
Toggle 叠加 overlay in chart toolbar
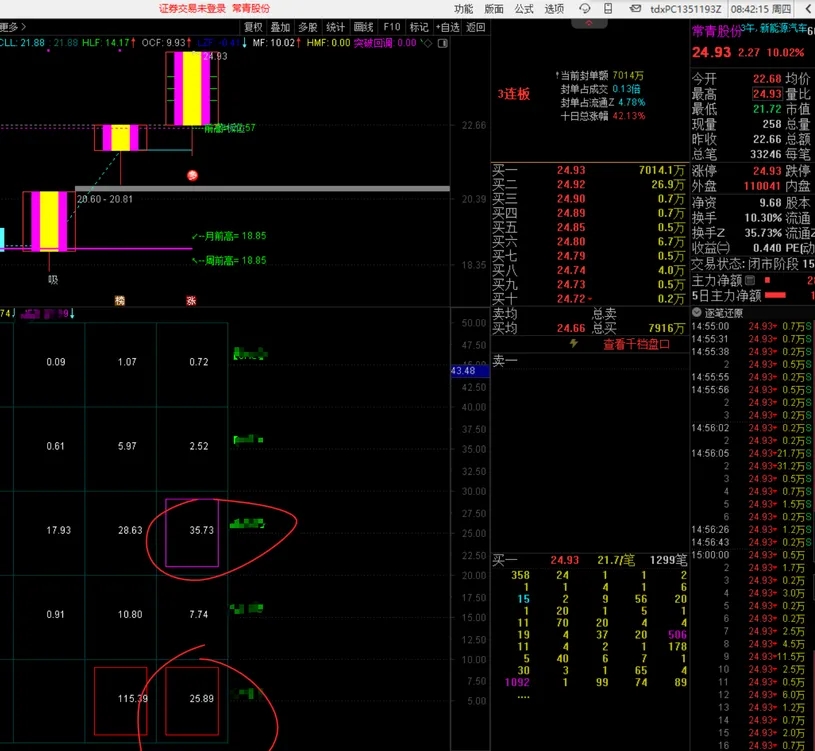[x=280, y=27]
